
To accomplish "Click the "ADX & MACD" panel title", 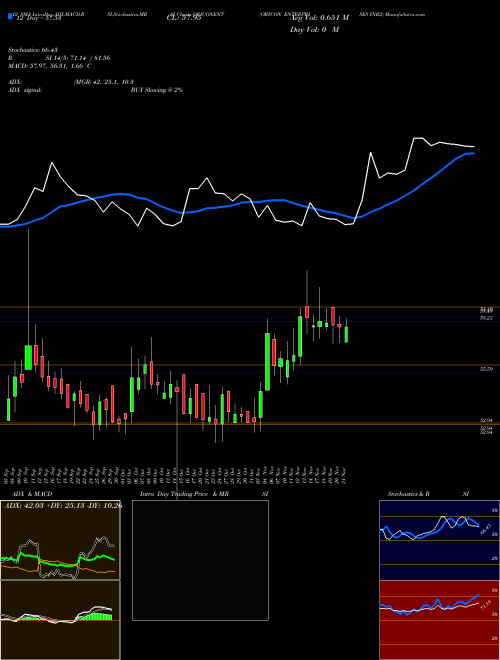I will [x=32, y=494].
